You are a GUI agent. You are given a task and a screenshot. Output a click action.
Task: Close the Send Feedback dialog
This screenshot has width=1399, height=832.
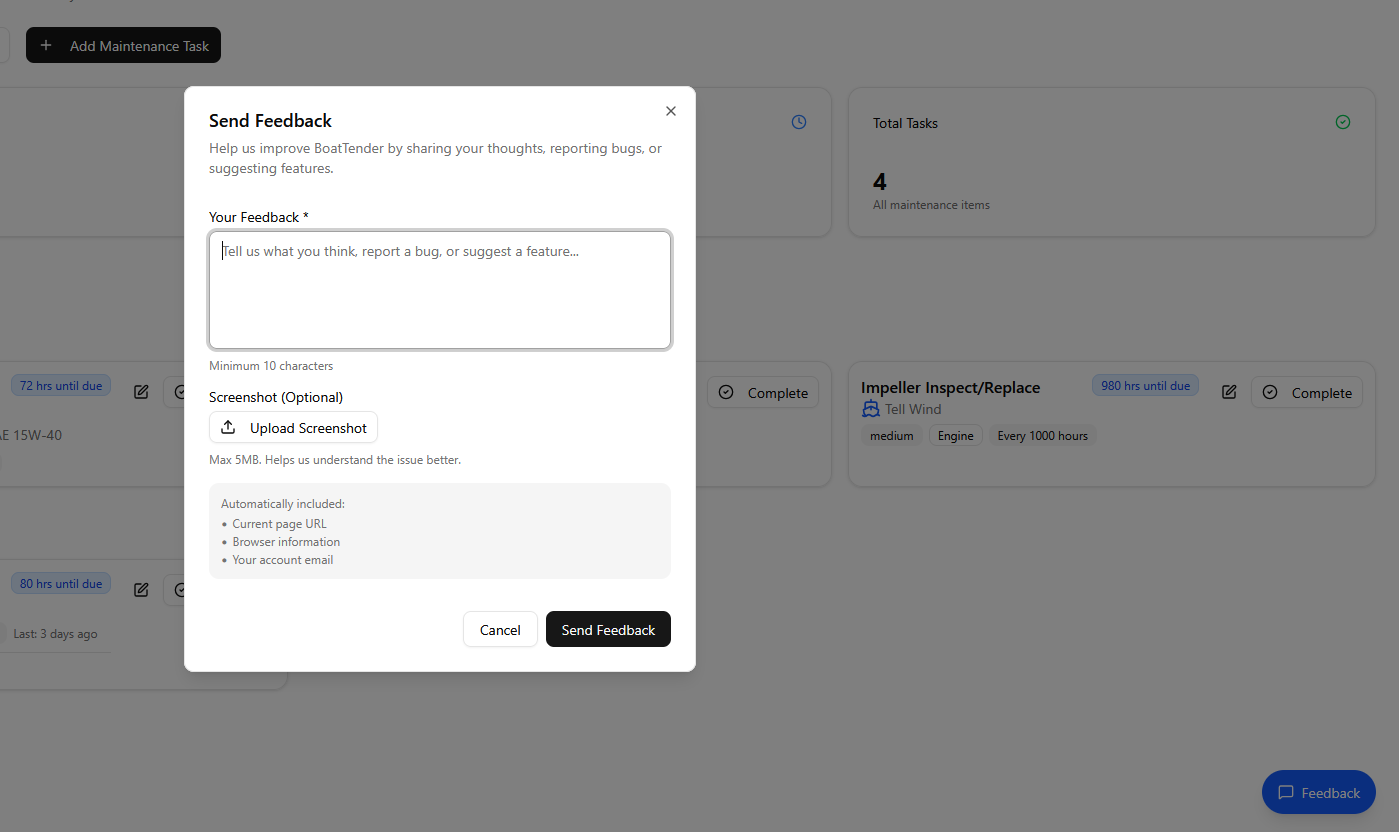(x=671, y=111)
